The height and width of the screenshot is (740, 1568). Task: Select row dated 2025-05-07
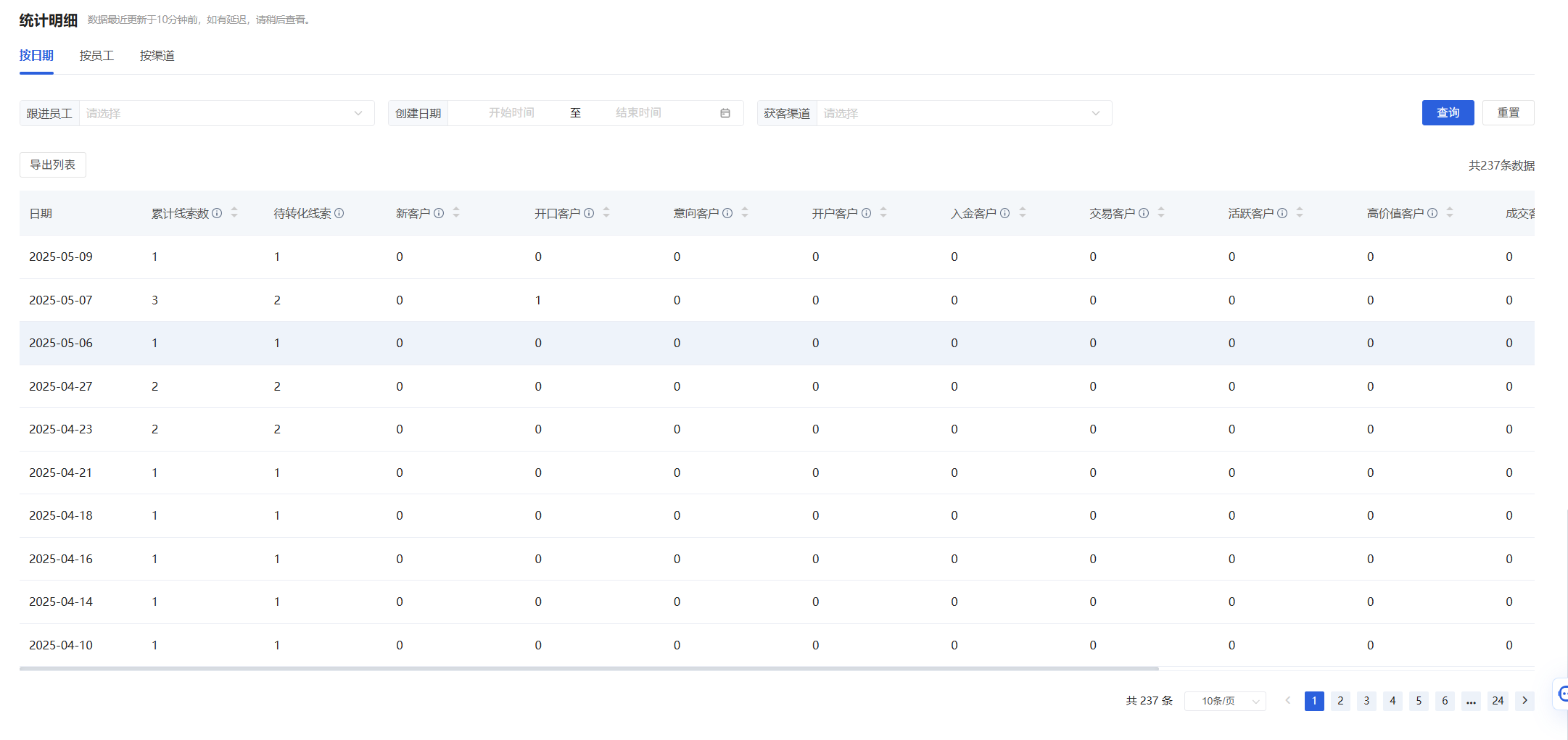click(x=777, y=300)
